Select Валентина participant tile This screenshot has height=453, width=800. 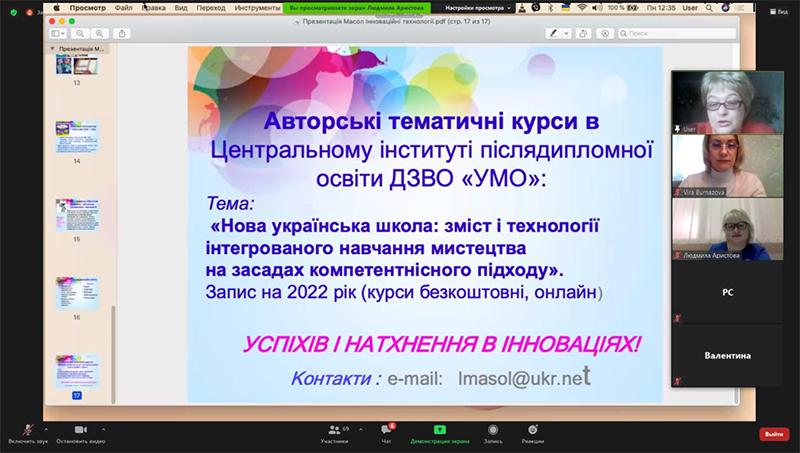[x=727, y=355]
